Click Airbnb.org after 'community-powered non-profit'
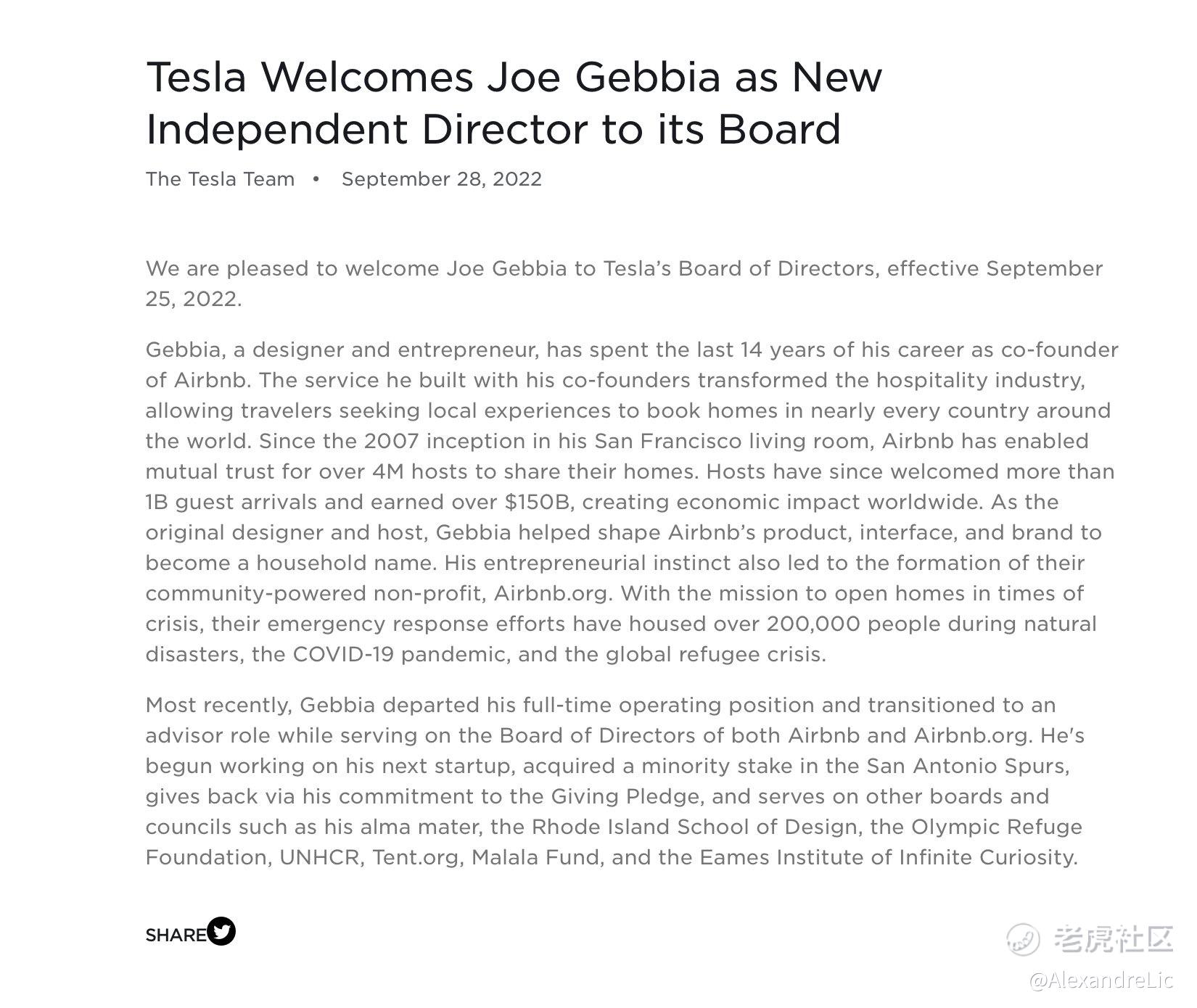The image size is (1197, 1008). 553,594
